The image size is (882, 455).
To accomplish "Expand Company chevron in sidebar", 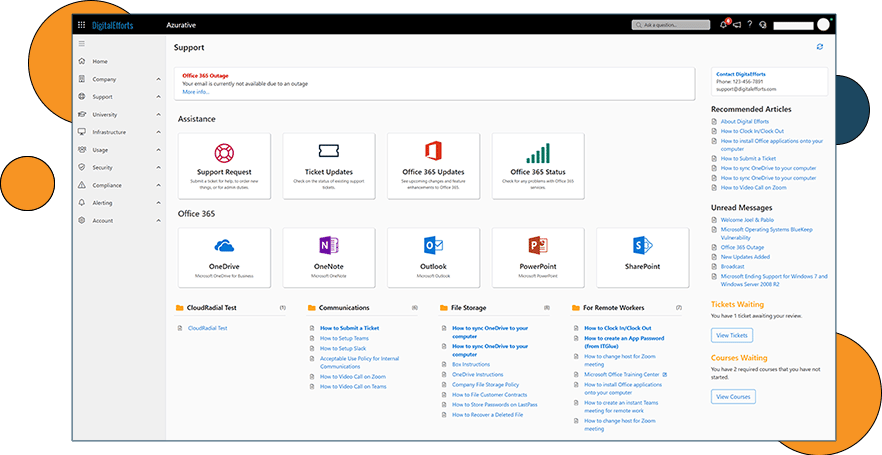I will [x=159, y=79].
